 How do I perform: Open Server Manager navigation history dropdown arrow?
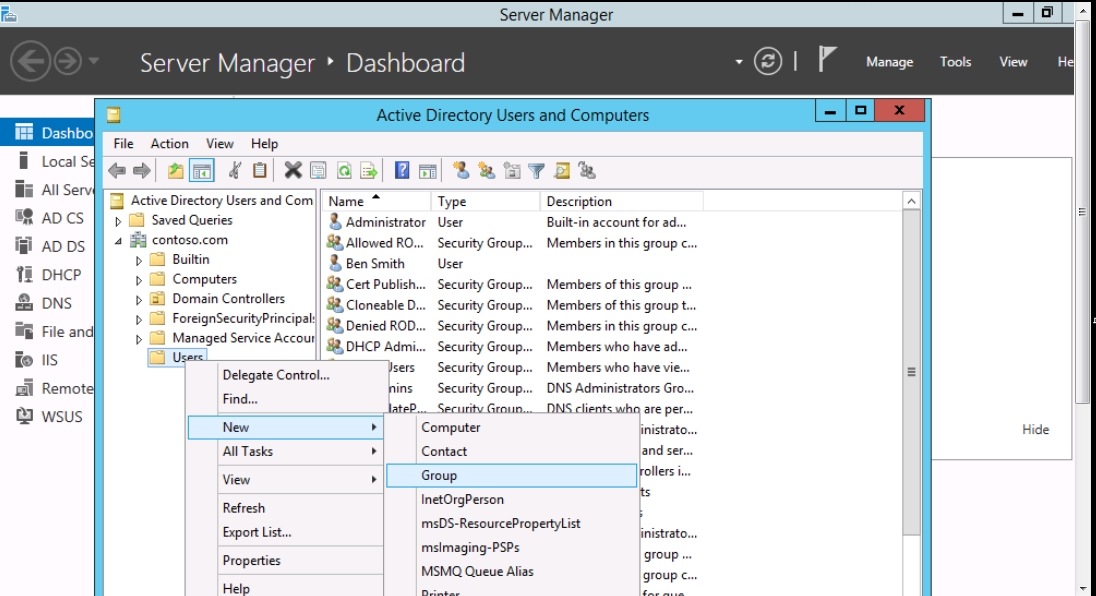(94, 61)
